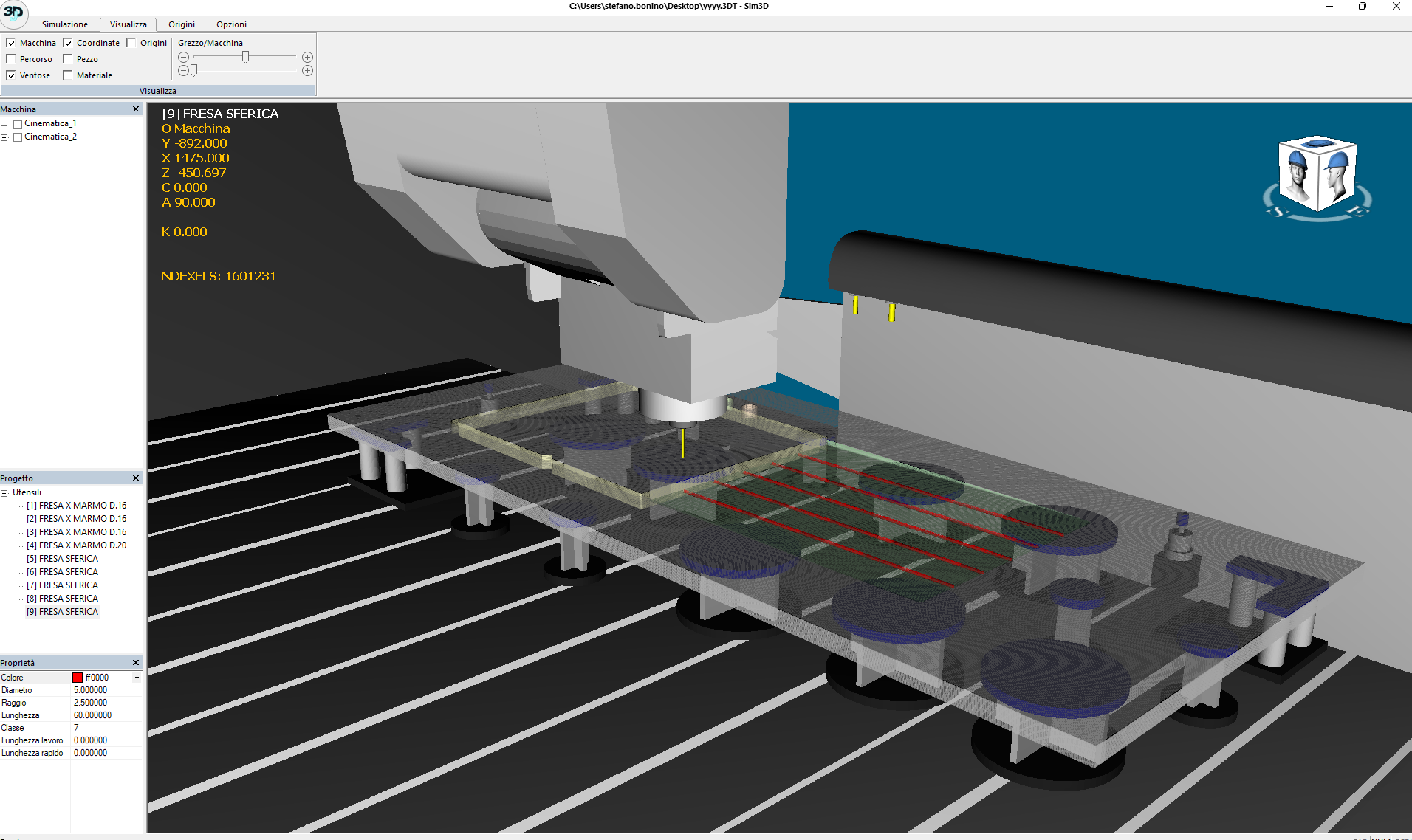Image resolution: width=1412 pixels, height=840 pixels.
Task: Open the Origini ribbon tab
Action: click(x=182, y=24)
